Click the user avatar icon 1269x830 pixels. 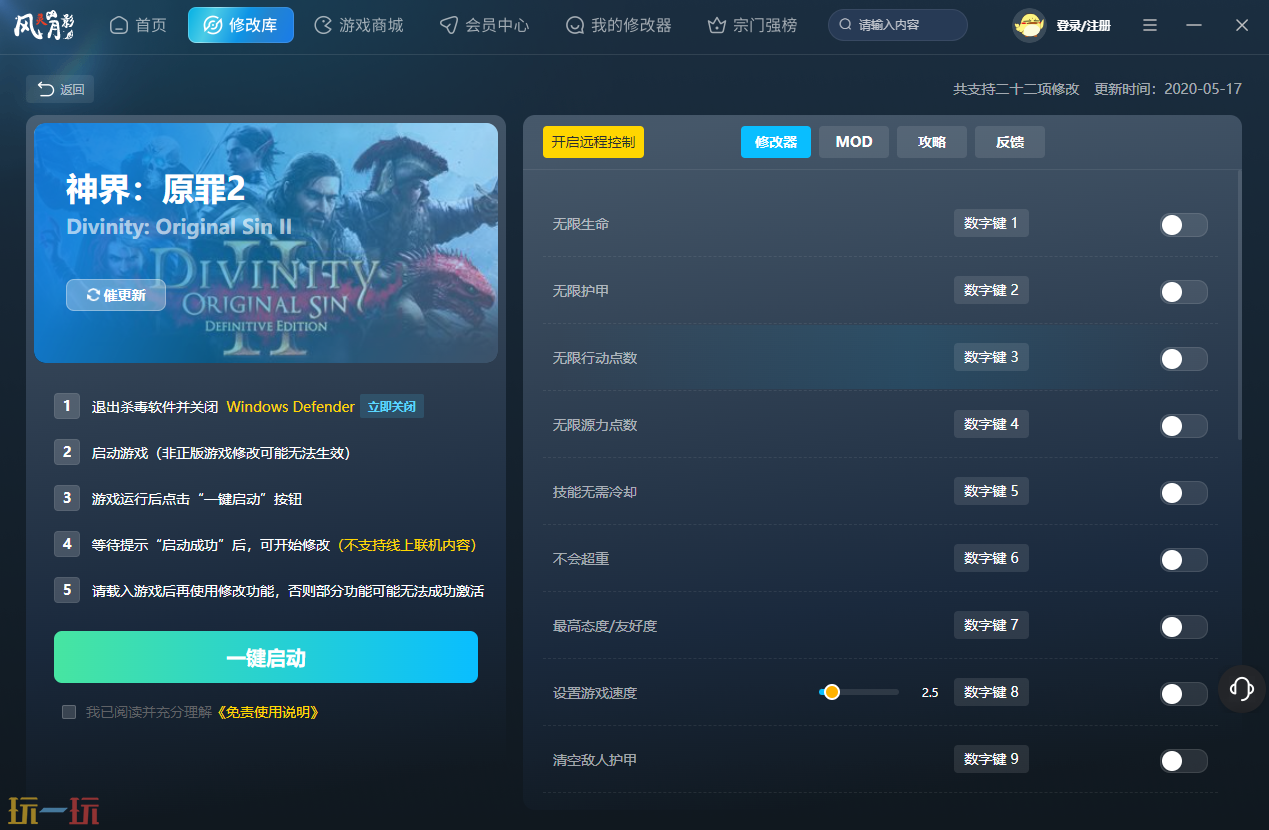pos(1029,25)
